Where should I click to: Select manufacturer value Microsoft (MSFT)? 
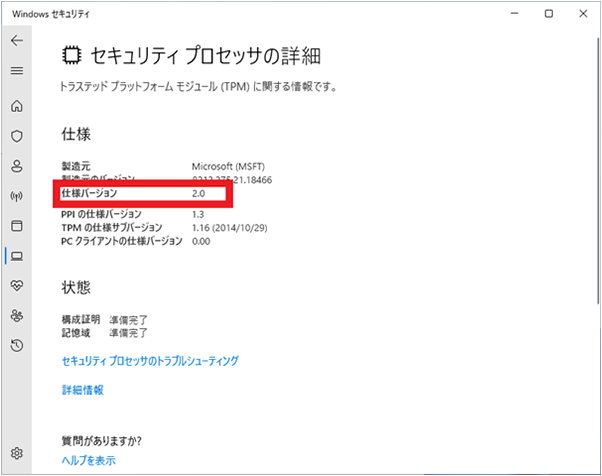click(228, 167)
